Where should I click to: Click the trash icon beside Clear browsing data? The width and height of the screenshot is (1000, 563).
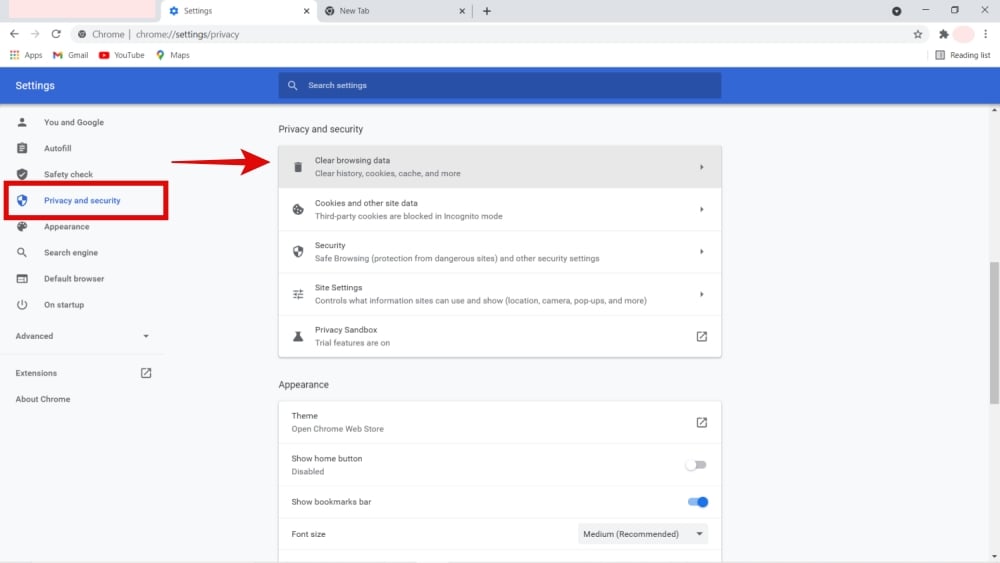click(x=298, y=167)
